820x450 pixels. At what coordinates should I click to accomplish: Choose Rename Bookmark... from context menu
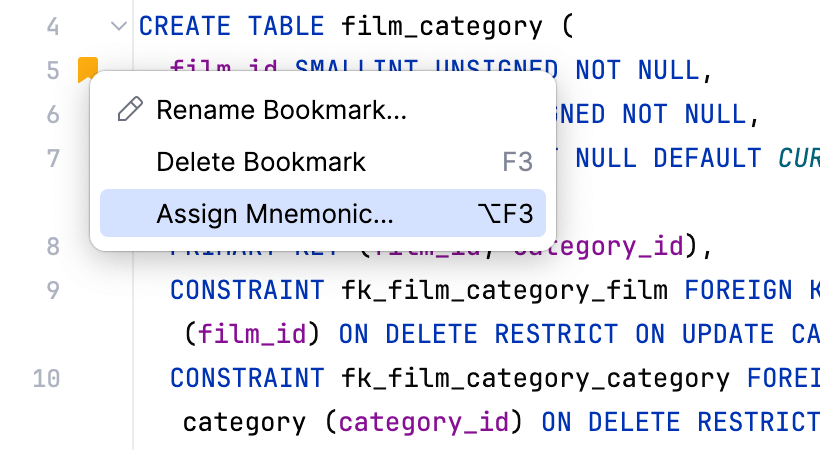point(281,110)
